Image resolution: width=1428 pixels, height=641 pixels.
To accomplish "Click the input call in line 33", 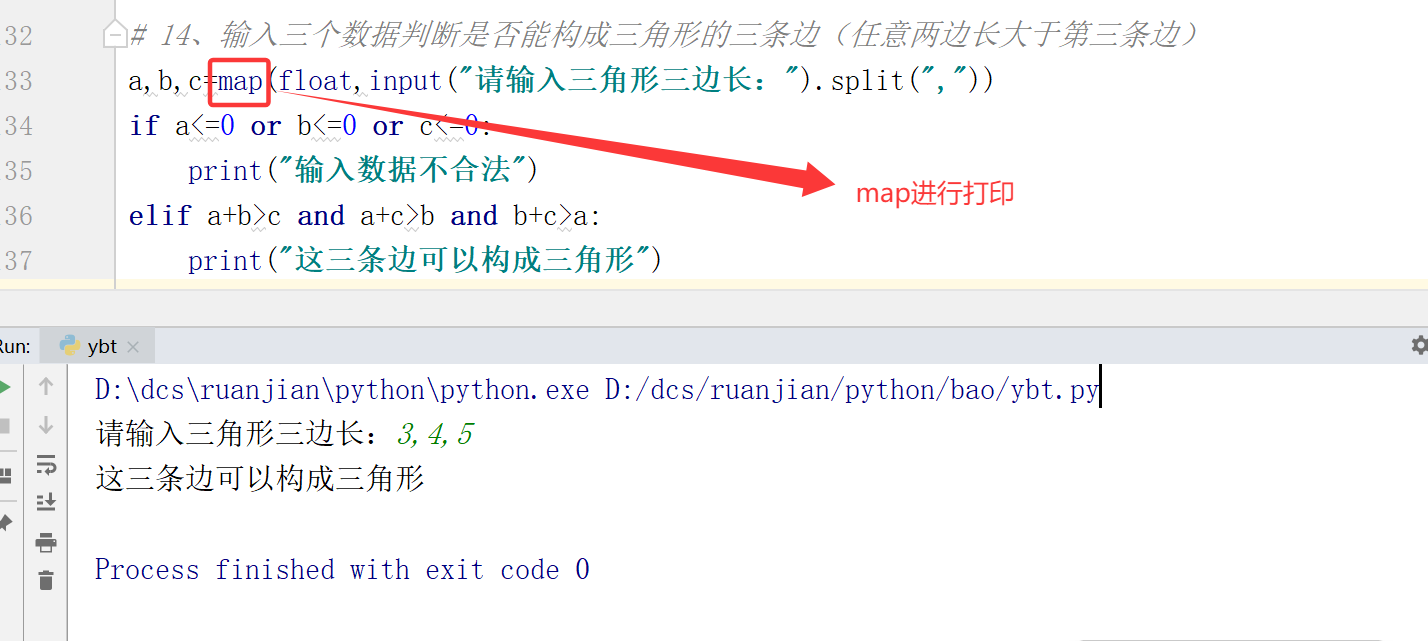I will 406,81.
